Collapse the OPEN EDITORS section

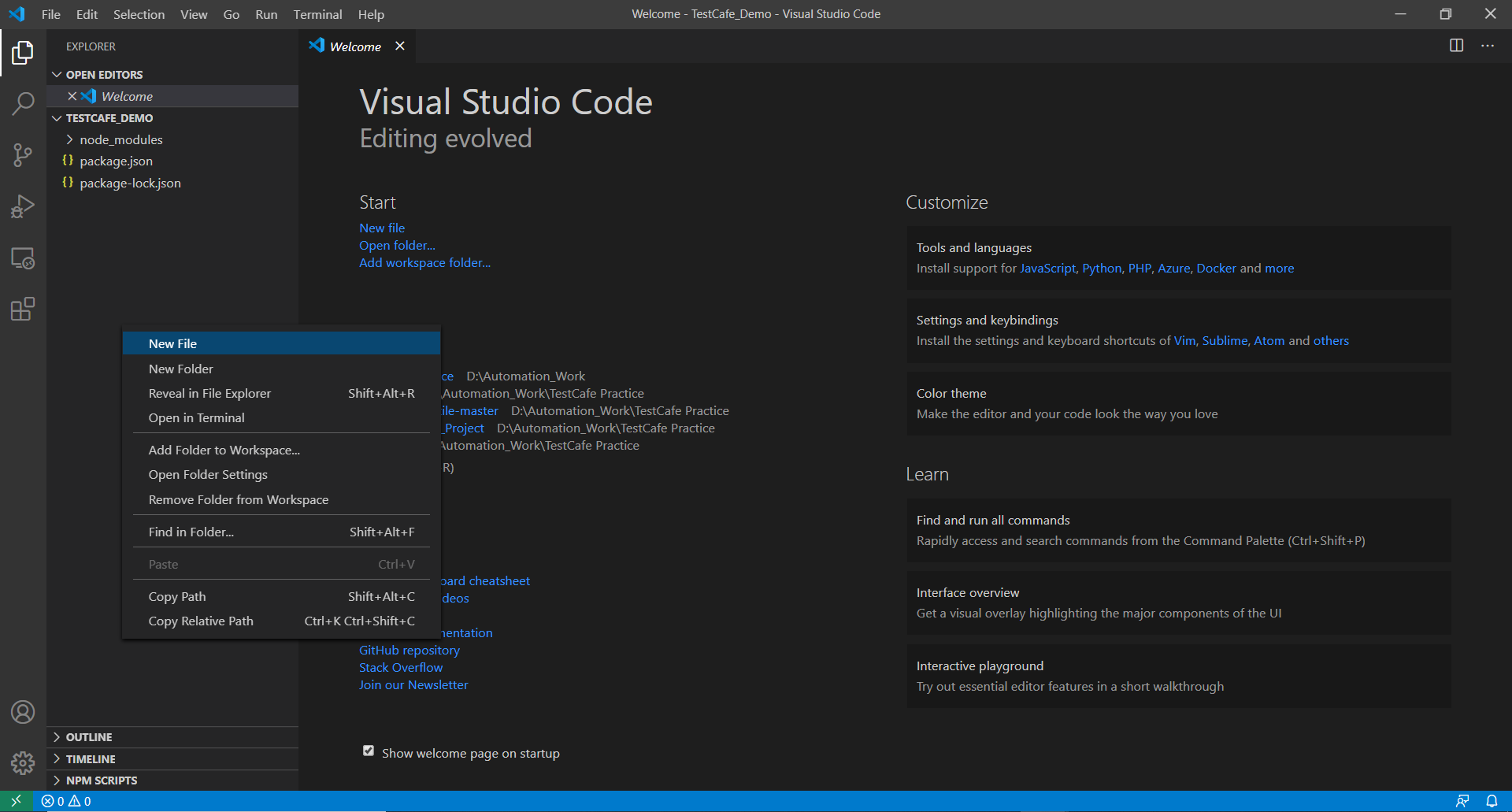(104, 75)
